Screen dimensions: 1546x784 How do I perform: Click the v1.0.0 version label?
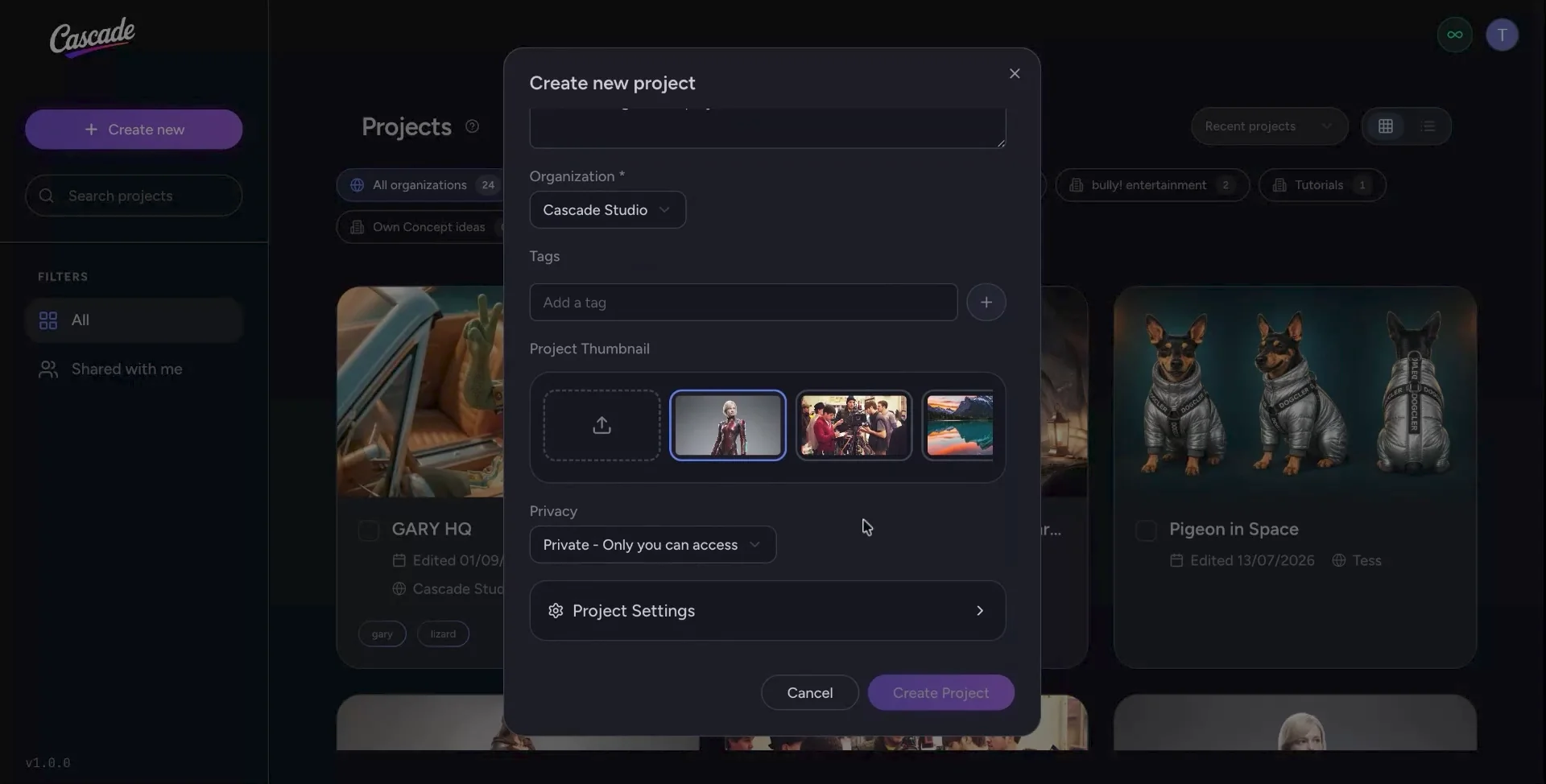pyautogui.click(x=48, y=763)
